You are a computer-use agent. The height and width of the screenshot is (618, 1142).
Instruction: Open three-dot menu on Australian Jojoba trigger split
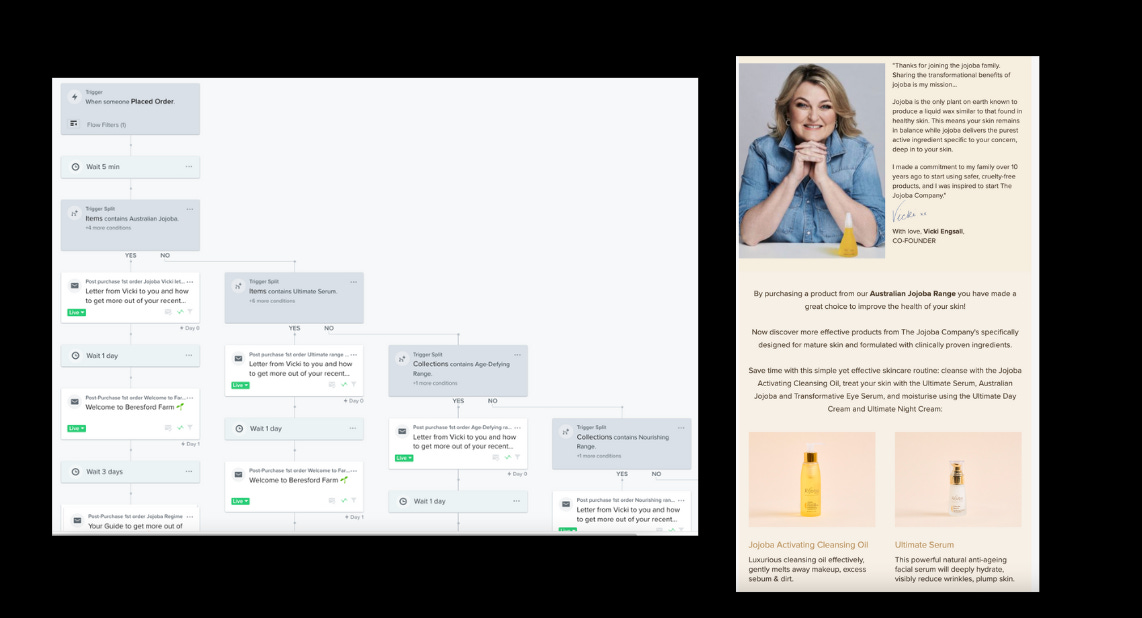tap(189, 210)
